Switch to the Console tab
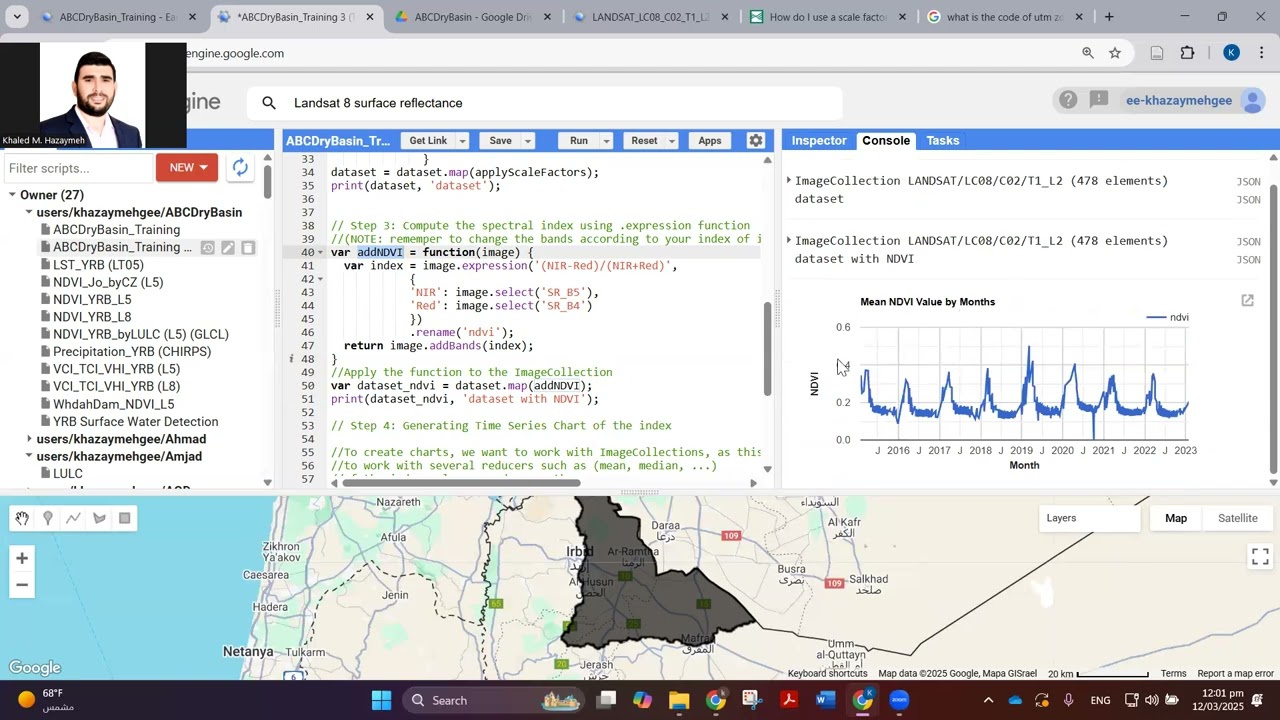Image resolution: width=1280 pixels, height=720 pixels. tap(886, 141)
